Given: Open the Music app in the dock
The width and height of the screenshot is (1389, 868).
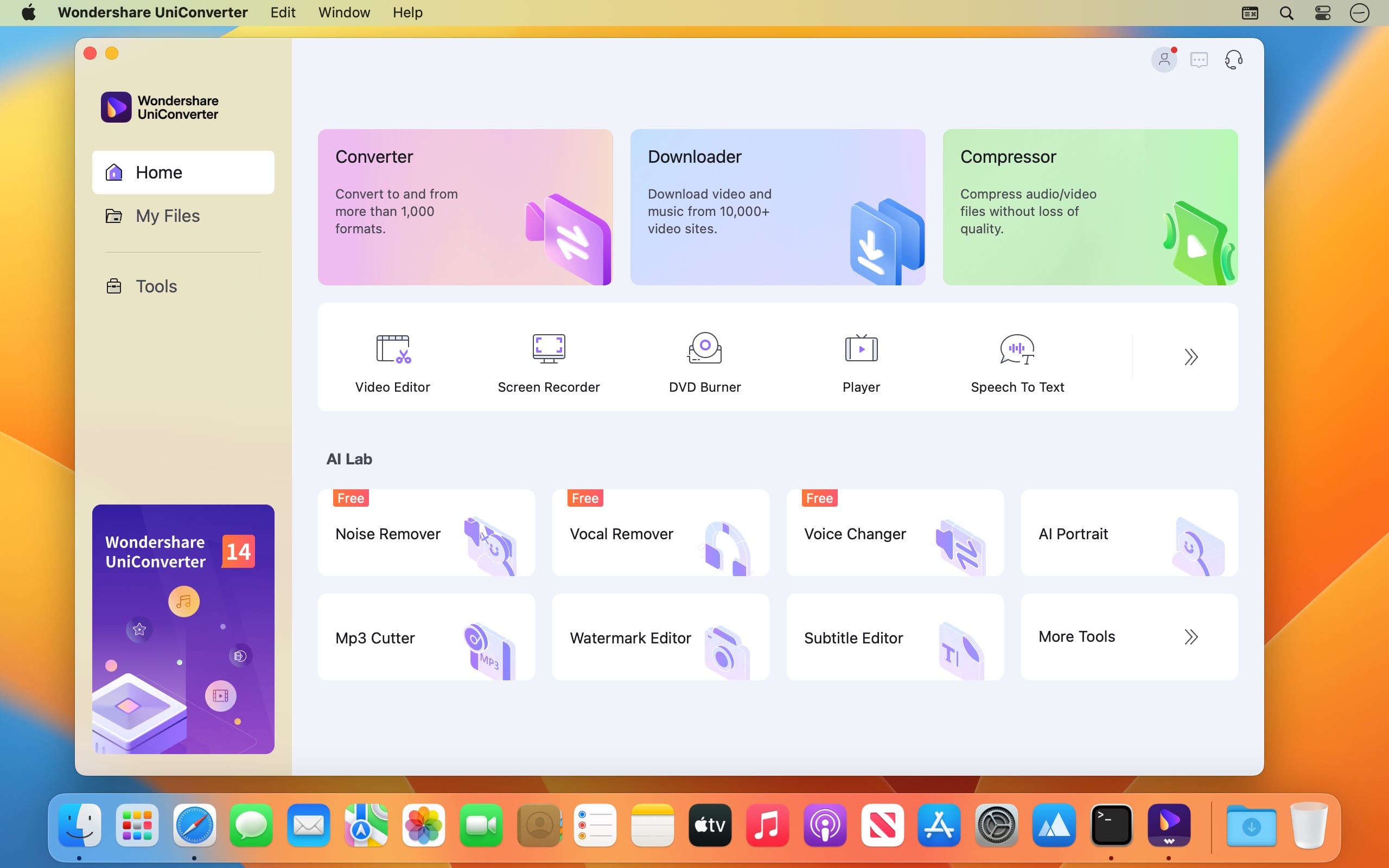Looking at the screenshot, I should 767,825.
